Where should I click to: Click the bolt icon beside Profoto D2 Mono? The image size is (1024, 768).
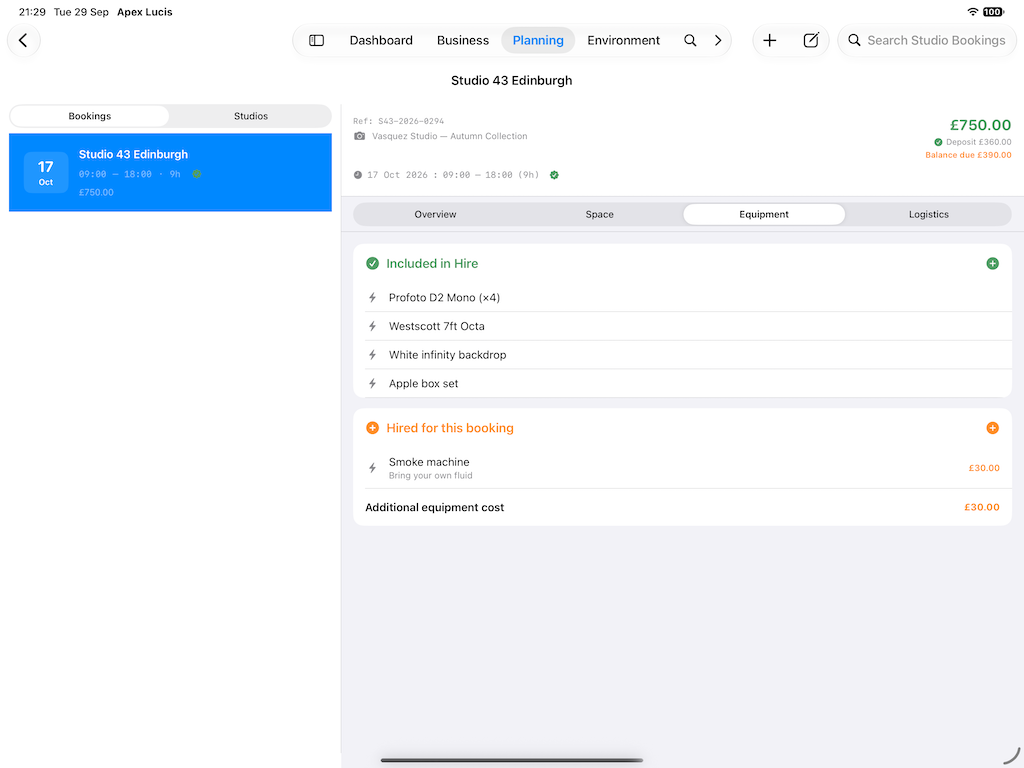pyautogui.click(x=372, y=298)
